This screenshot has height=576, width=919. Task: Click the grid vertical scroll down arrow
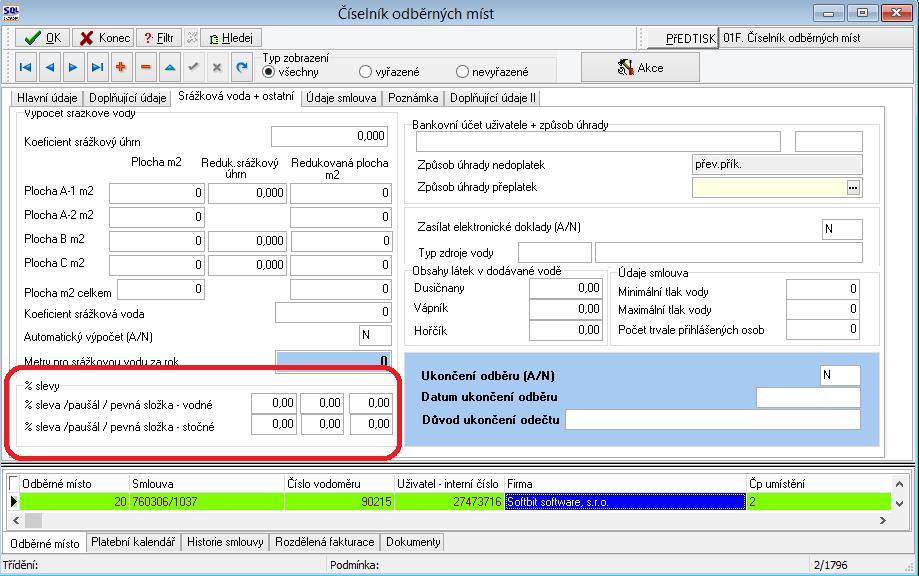[899, 503]
